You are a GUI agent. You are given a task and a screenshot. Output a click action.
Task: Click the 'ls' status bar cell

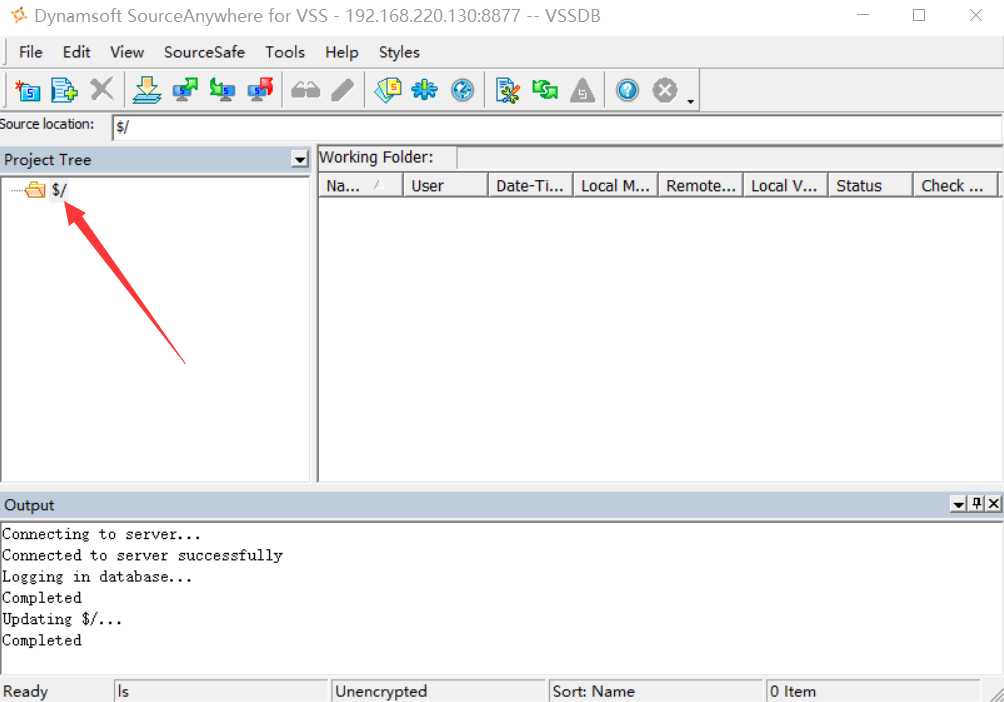coord(221,691)
